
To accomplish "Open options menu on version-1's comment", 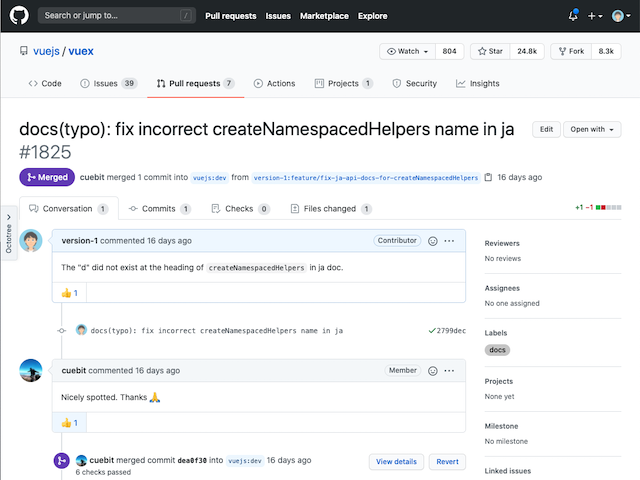I will click(449, 241).
